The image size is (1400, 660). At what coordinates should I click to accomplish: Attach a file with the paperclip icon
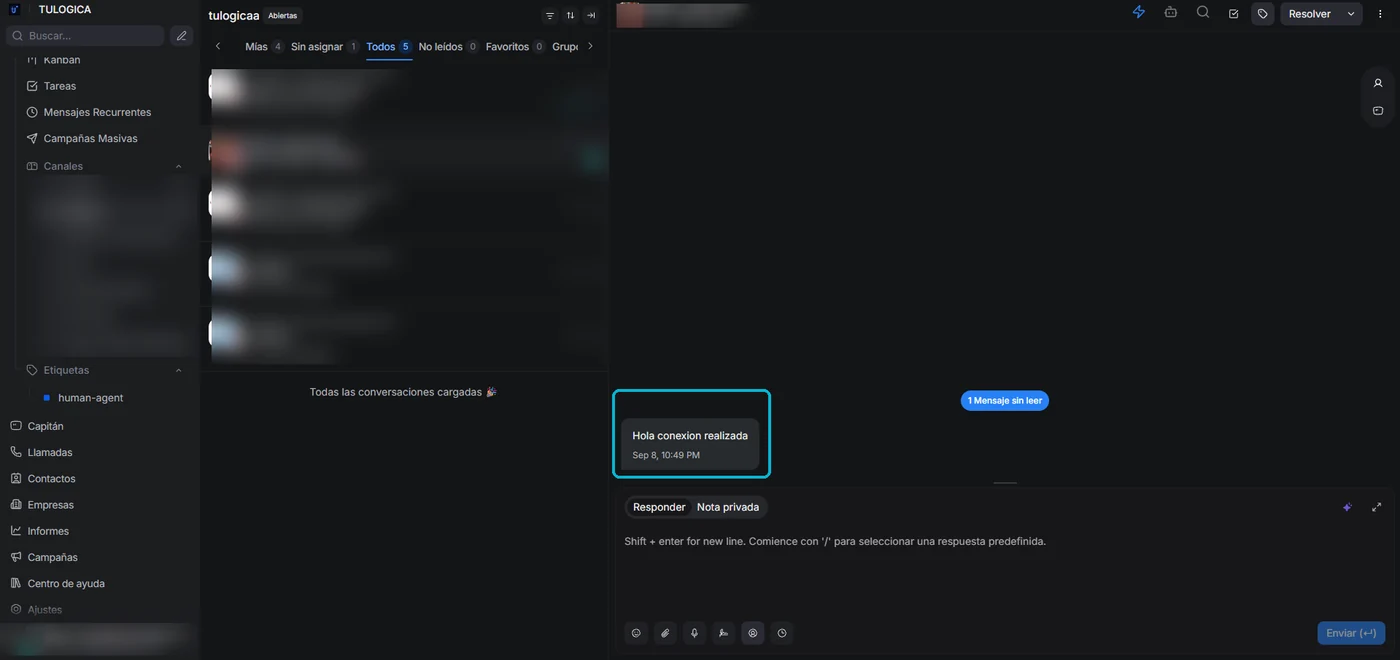click(665, 633)
